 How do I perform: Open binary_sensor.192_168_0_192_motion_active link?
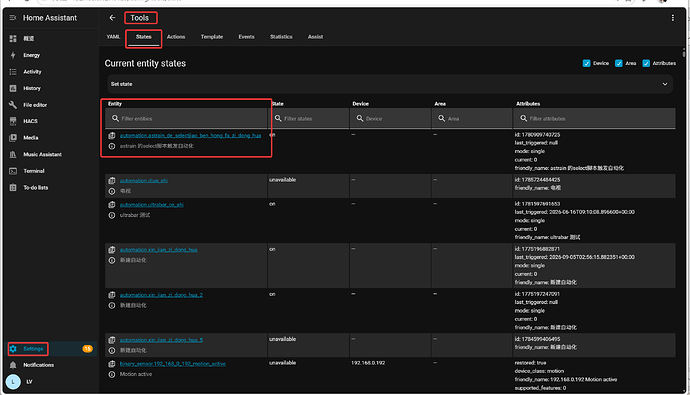click(x=172, y=364)
